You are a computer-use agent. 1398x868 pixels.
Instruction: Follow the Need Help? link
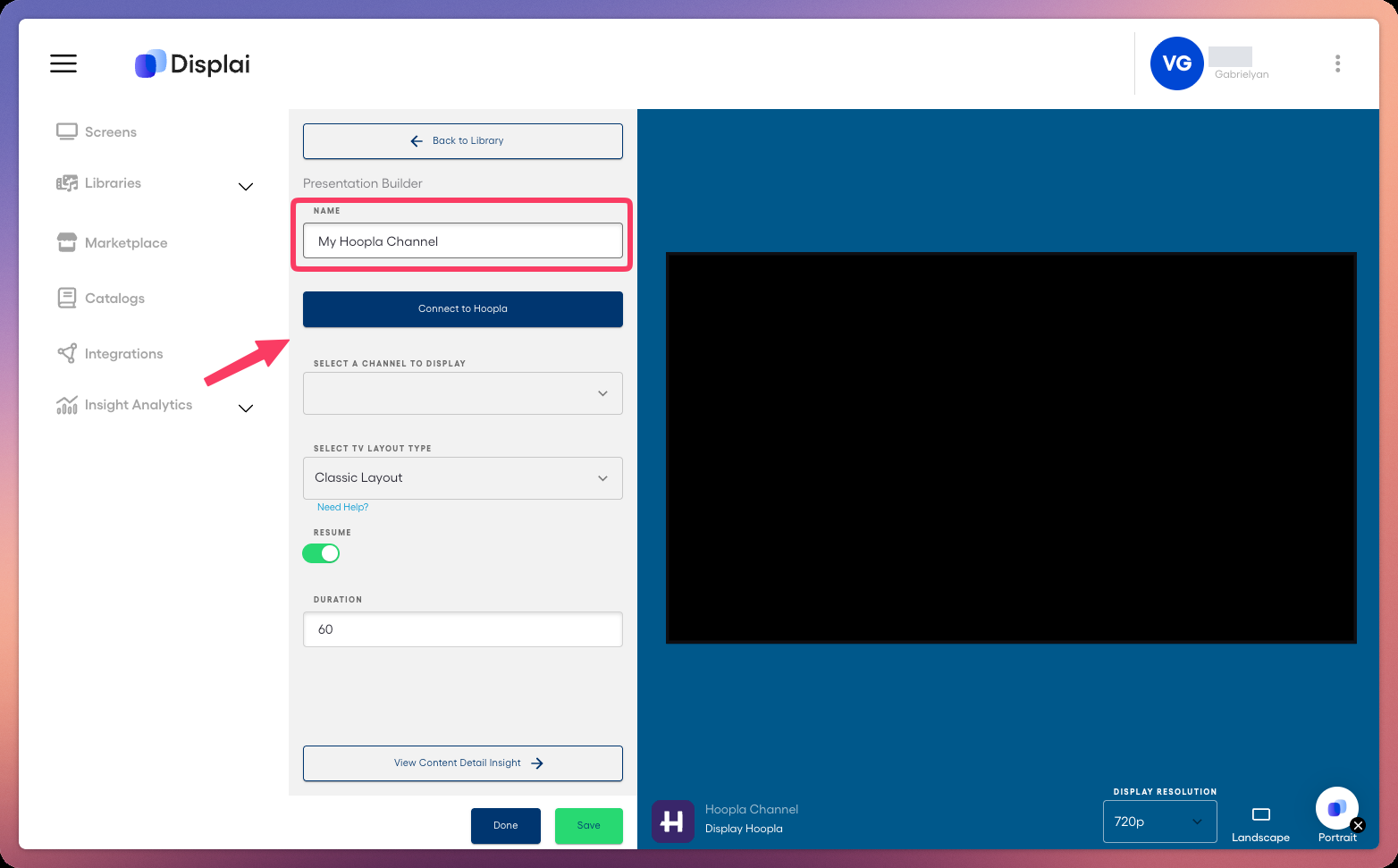click(342, 507)
